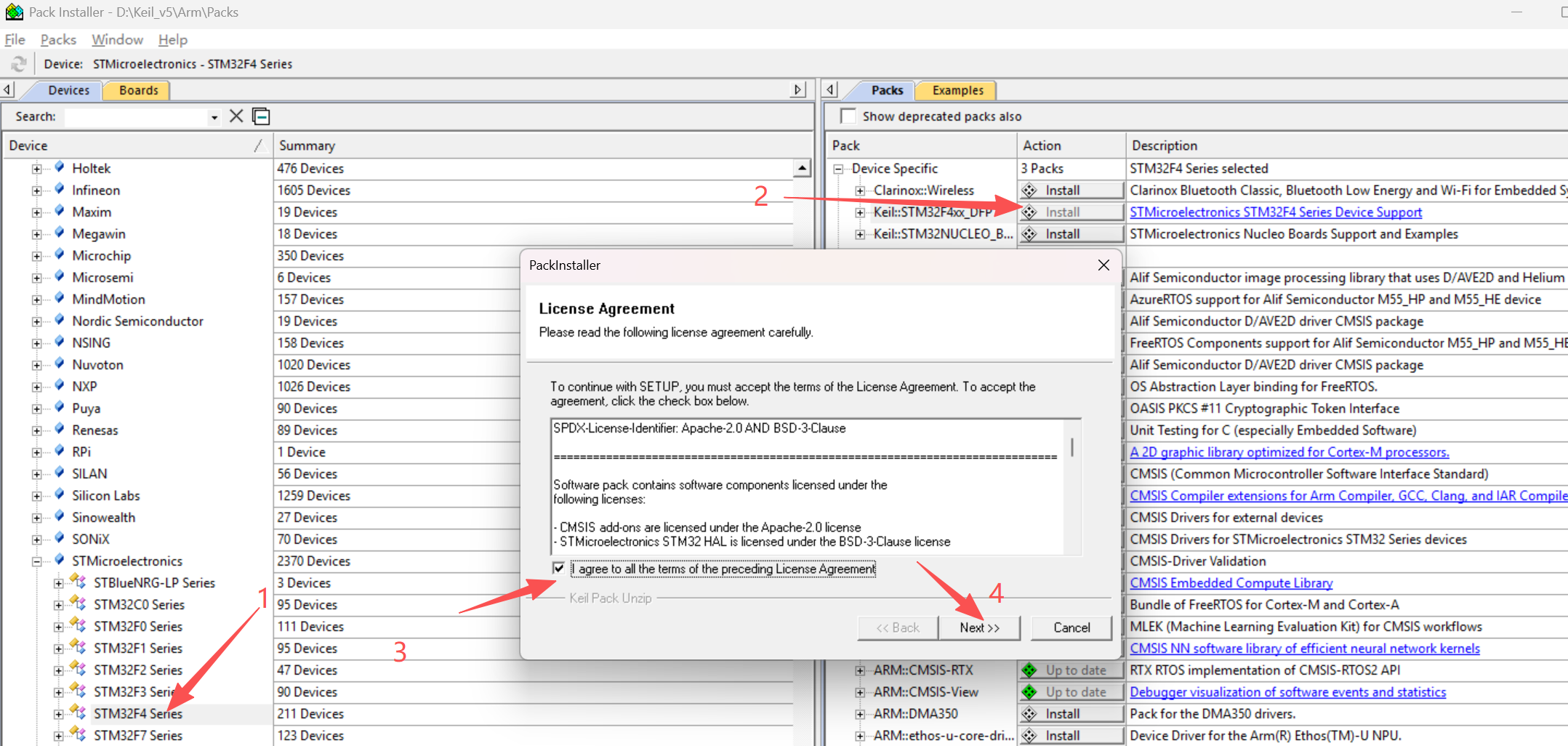Select the Packs tab
This screenshot has width=1568, height=746.
coord(887,90)
